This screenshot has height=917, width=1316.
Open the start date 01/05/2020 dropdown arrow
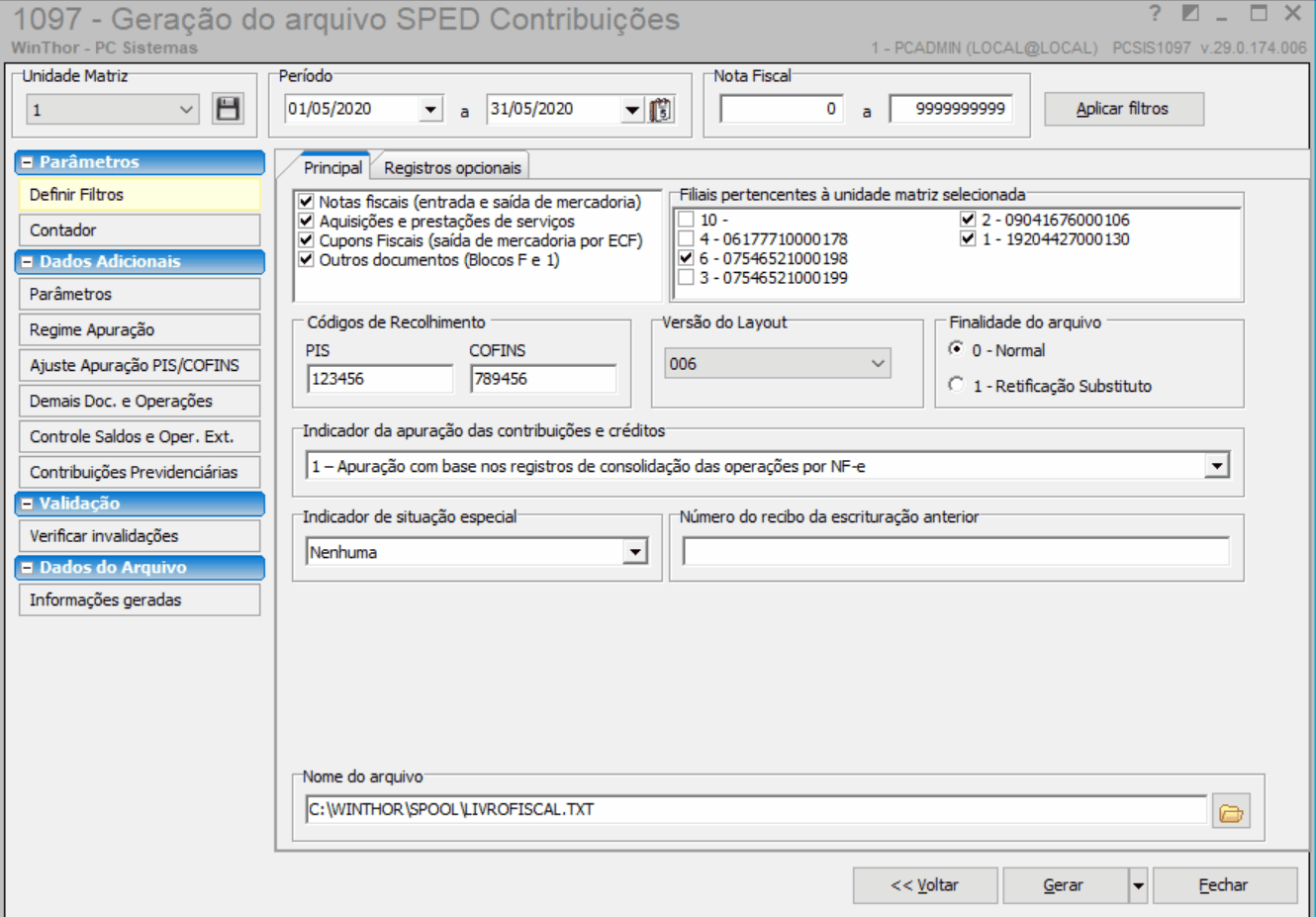coord(430,110)
